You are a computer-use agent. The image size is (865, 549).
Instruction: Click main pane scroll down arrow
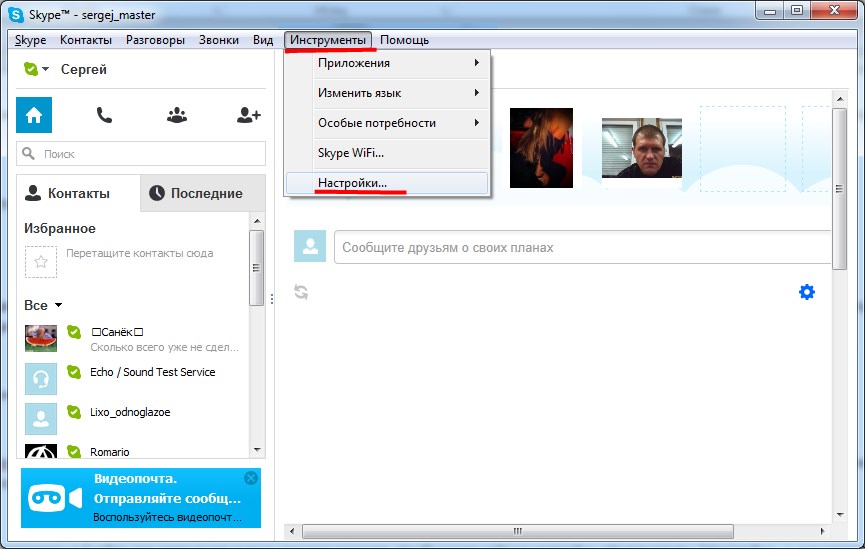point(840,515)
